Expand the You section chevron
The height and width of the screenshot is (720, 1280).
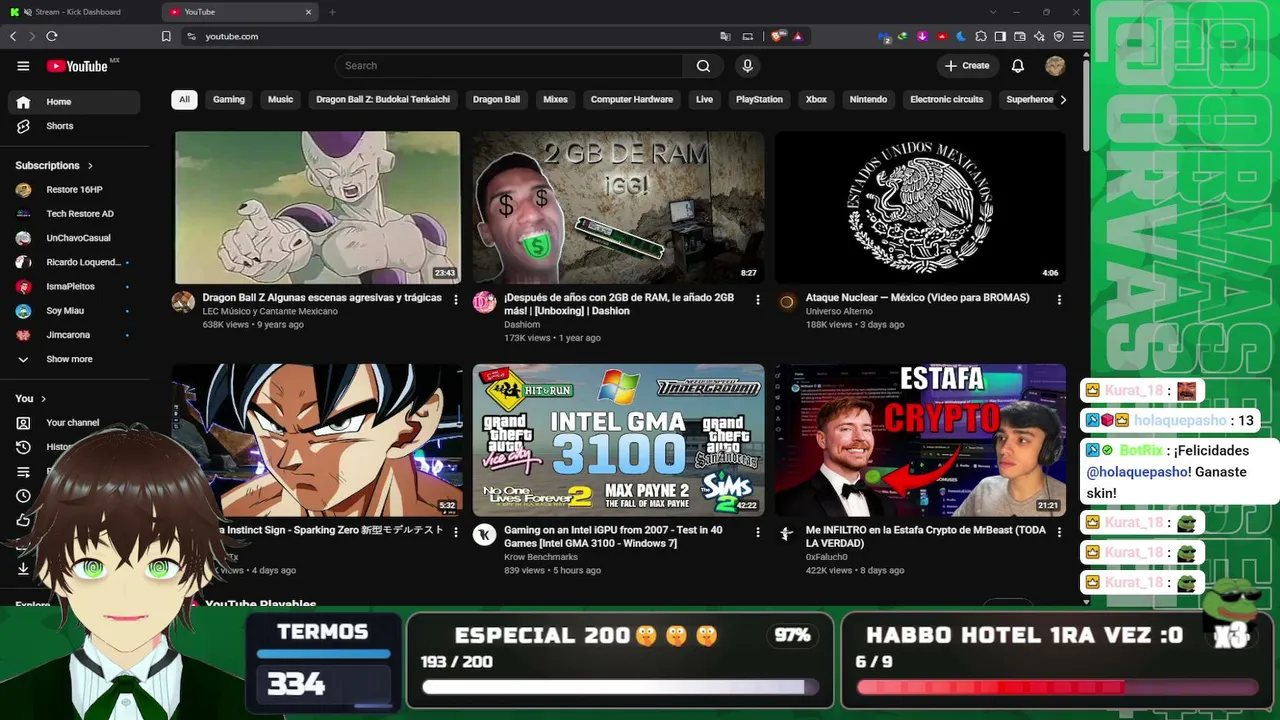coord(43,399)
